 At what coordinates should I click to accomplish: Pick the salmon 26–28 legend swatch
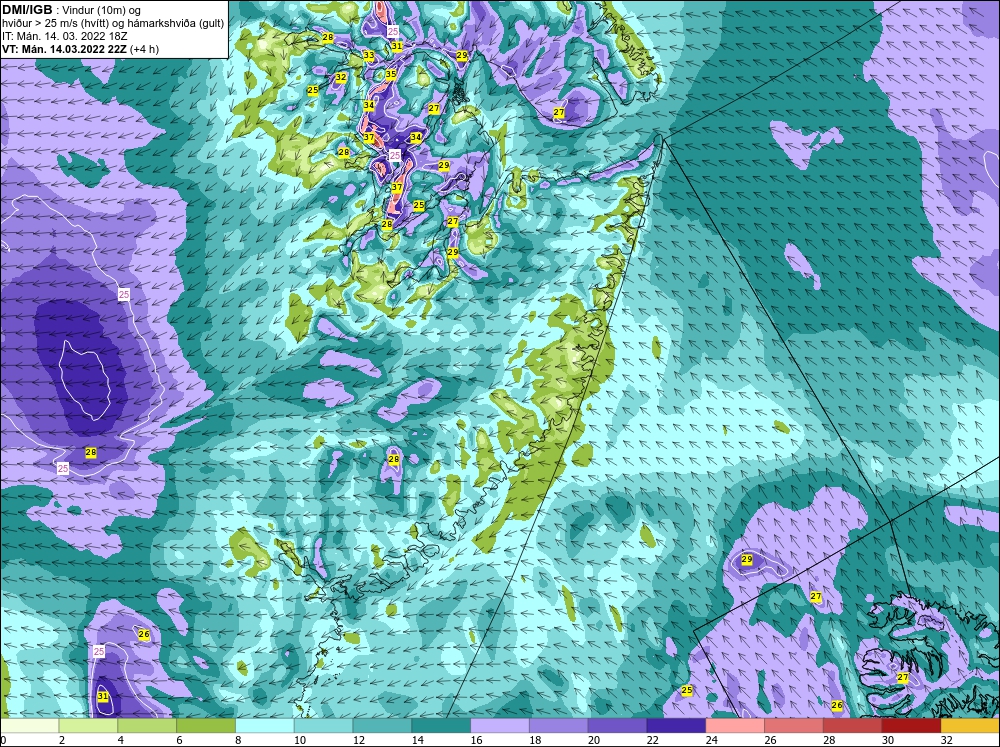793,725
